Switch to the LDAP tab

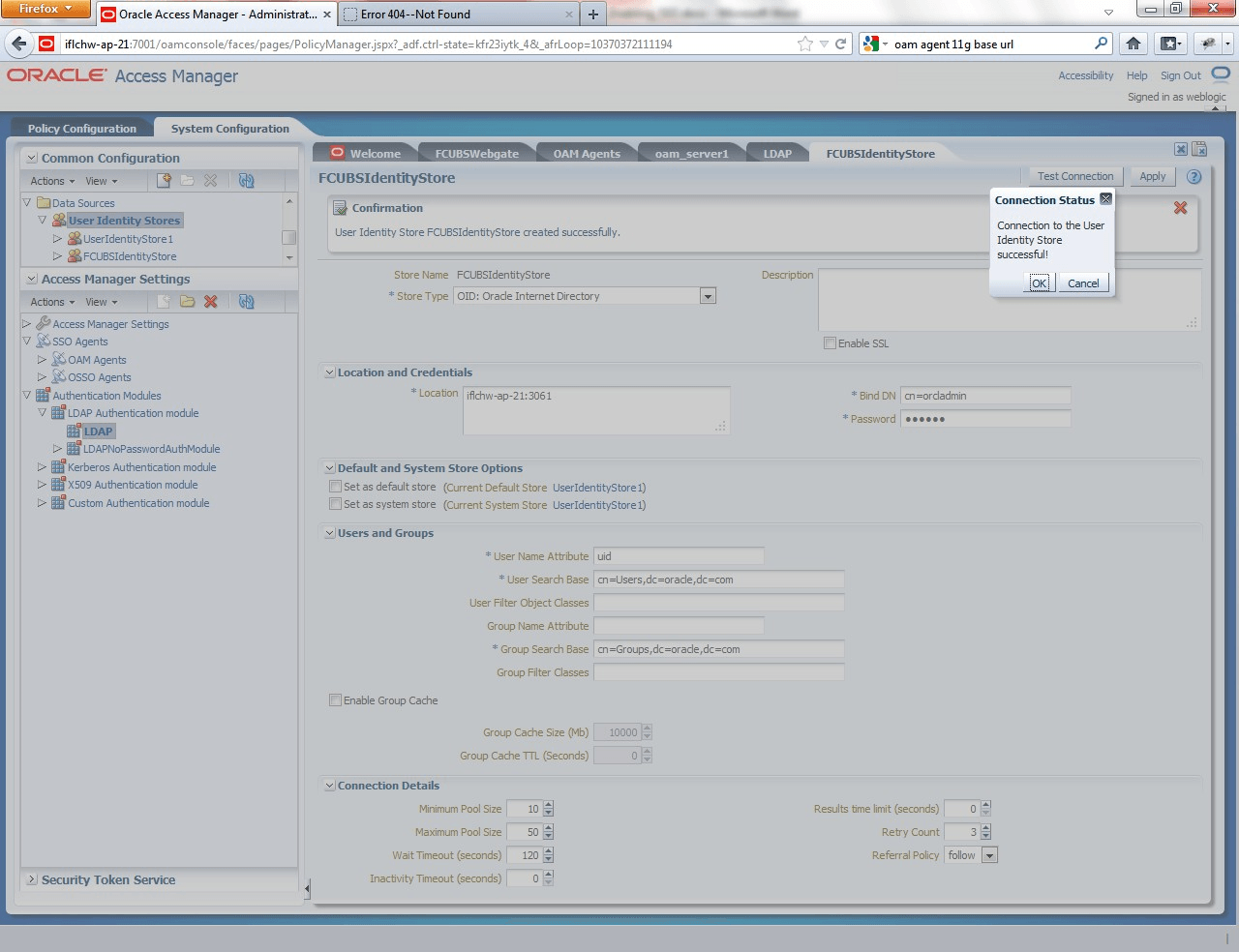point(777,153)
